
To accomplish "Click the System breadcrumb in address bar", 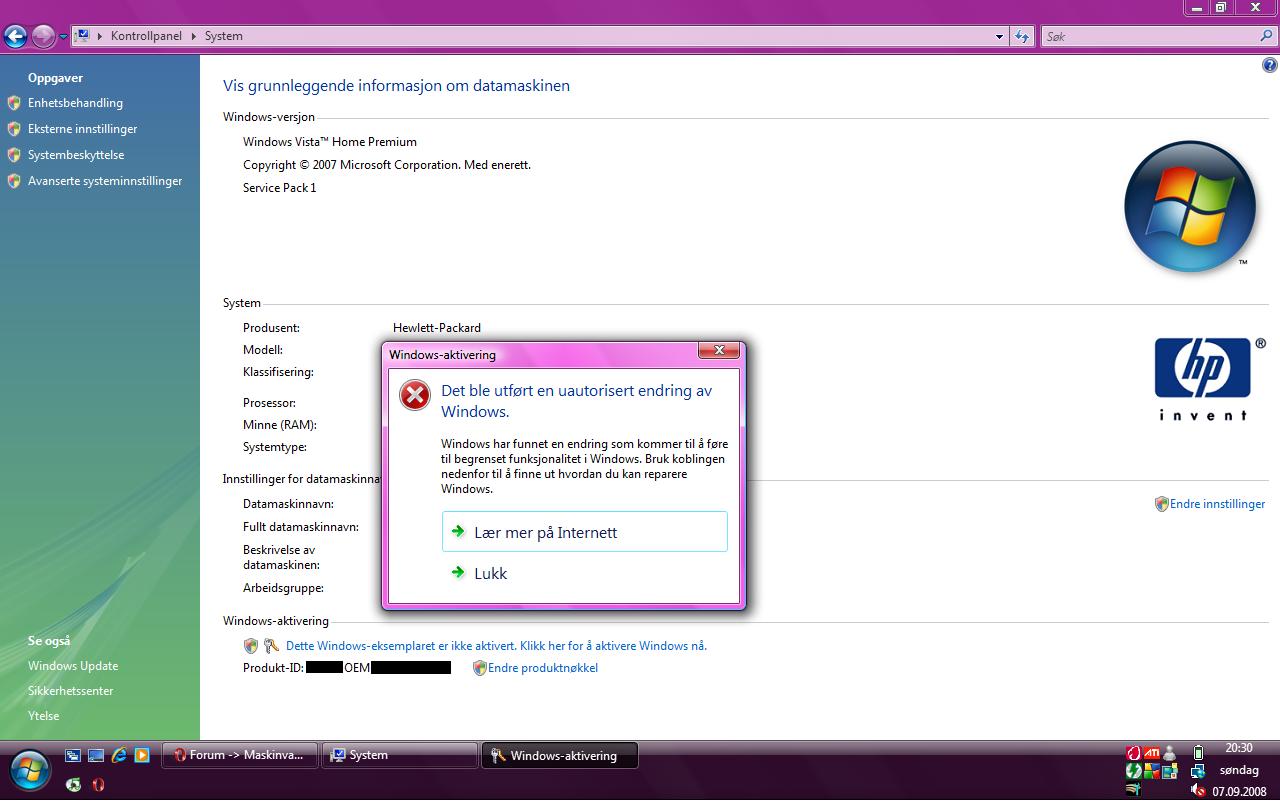I will coord(224,36).
